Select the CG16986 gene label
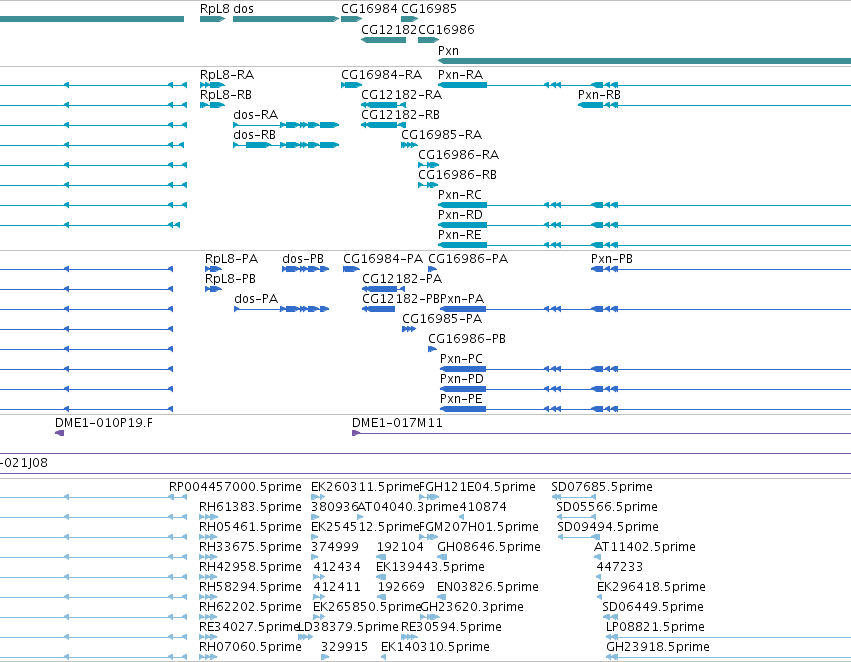The image size is (851, 662). tap(446, 29)
